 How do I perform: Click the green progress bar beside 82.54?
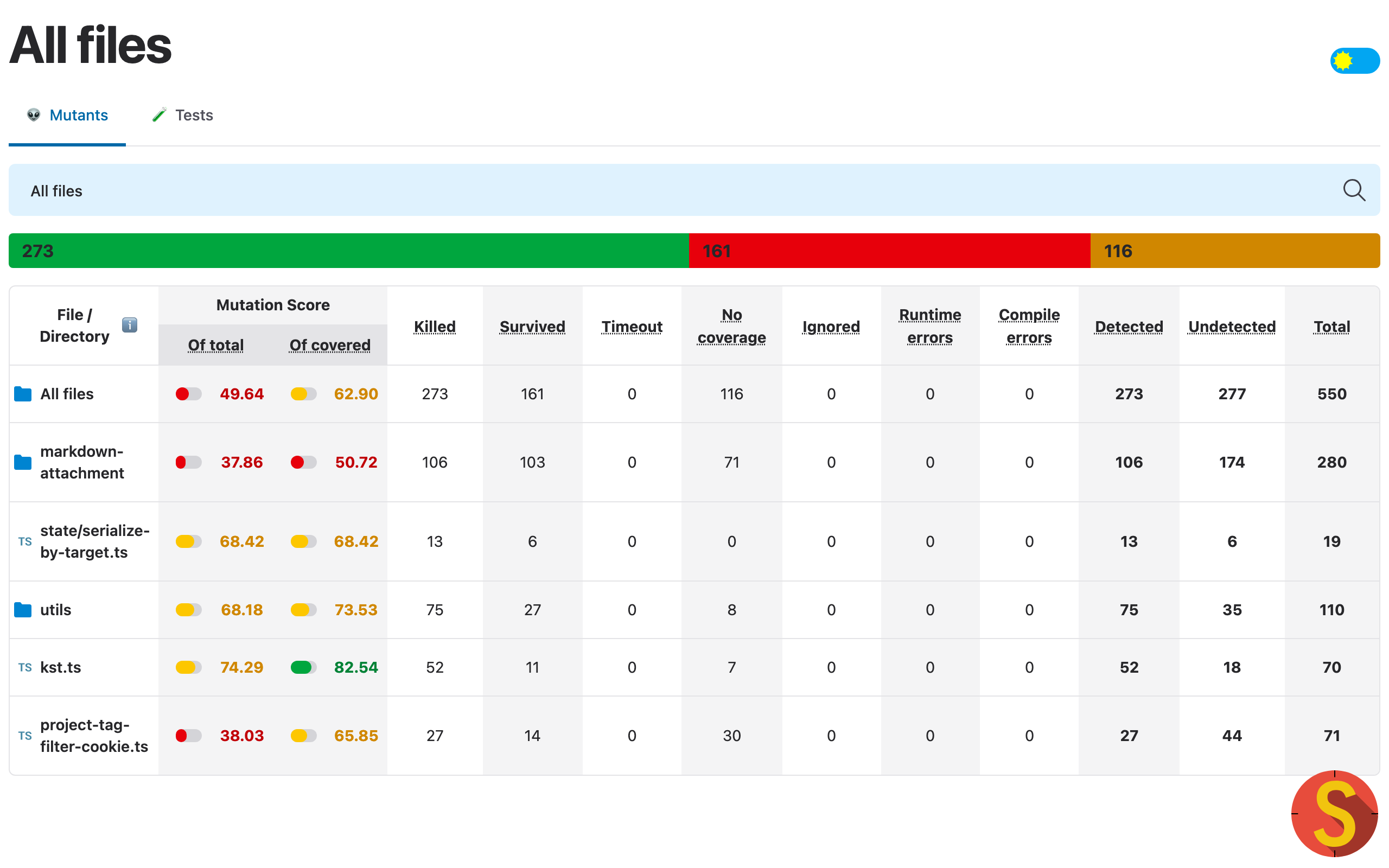[304, 667]
